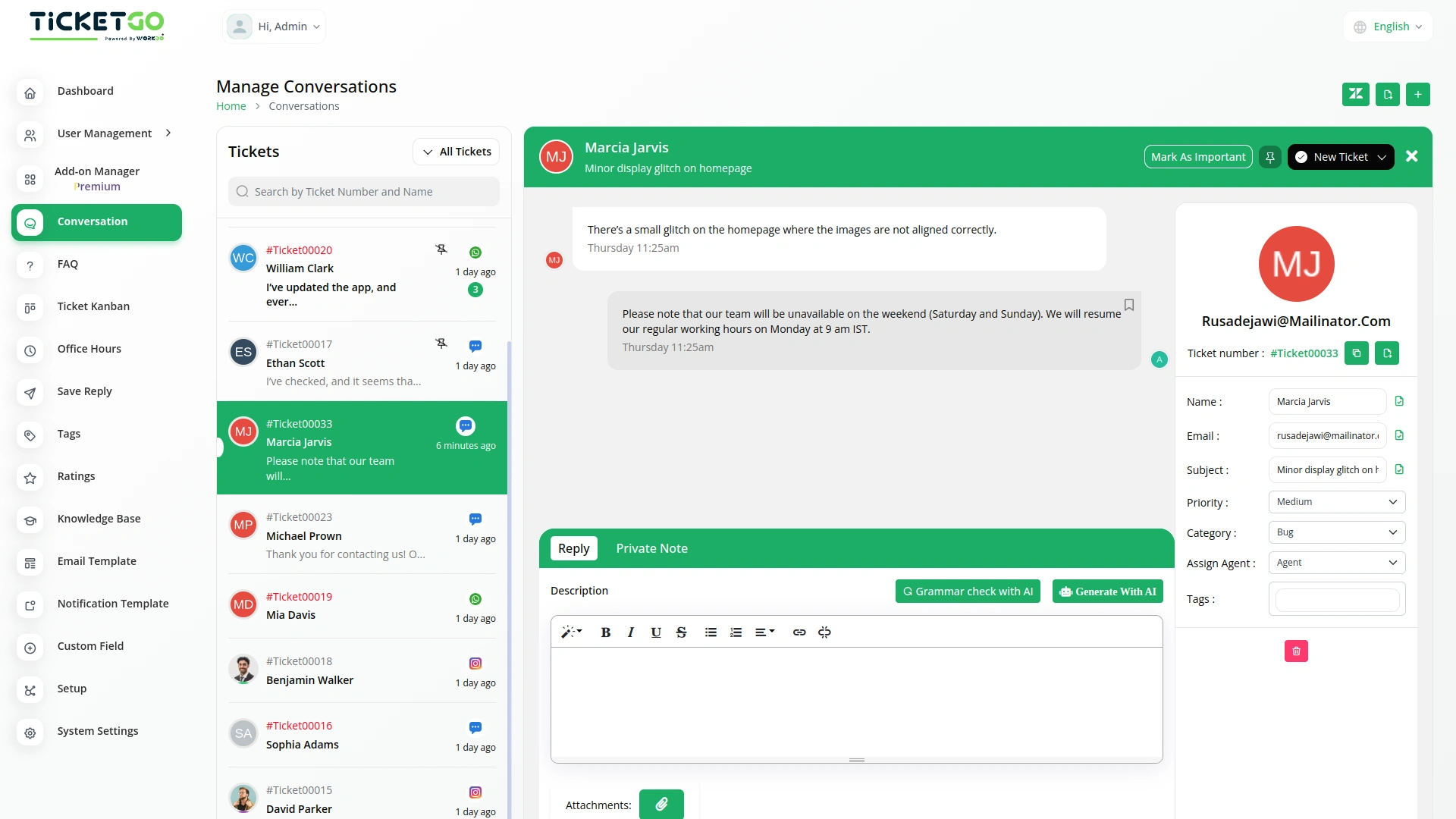This screenshot has width=1456, height=819.
Task: Toggle italic formatting in the editor
Action: (x=630, y=632)
